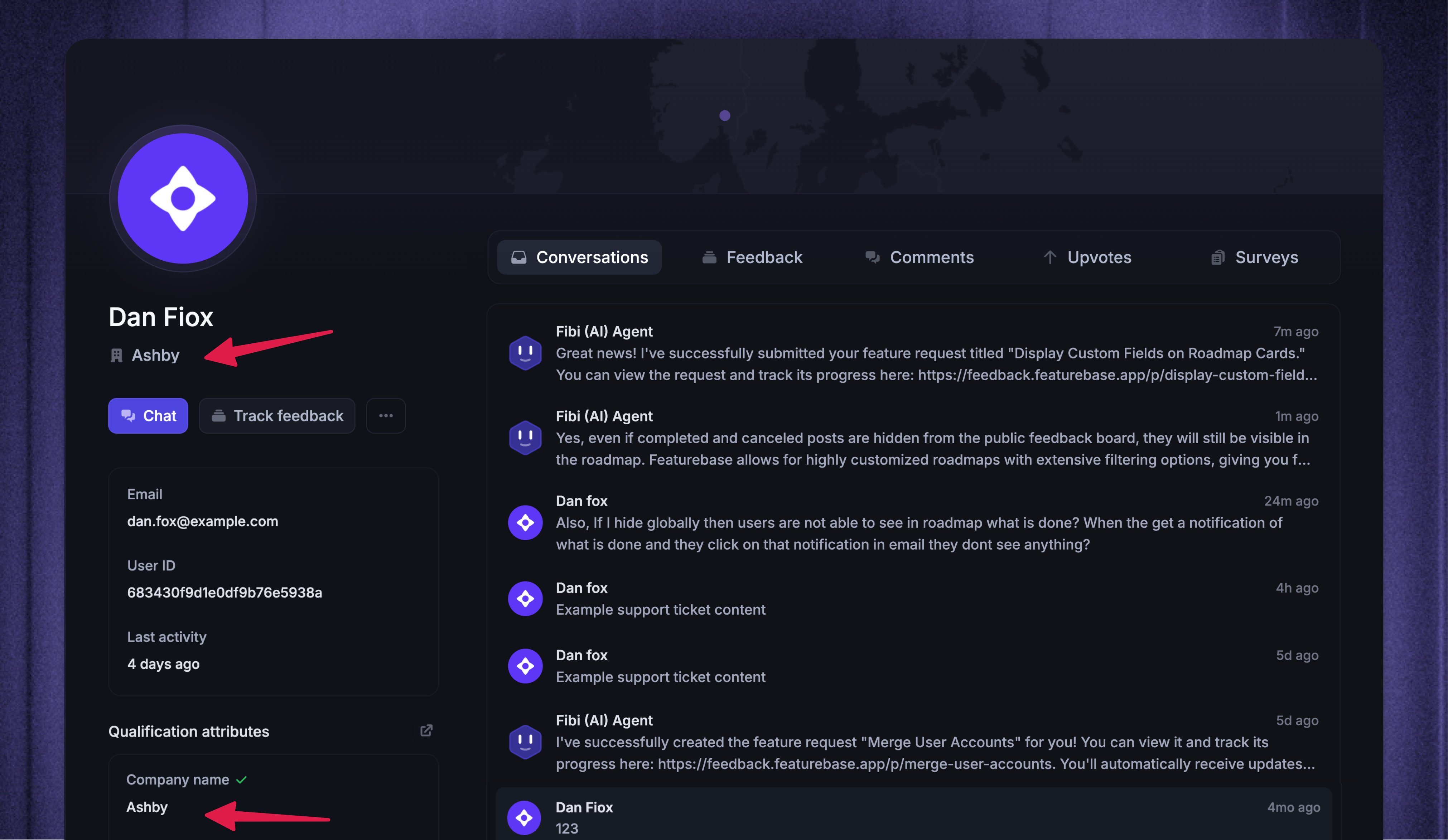Start a chat with the Chat button
The height and width of the screenshot is (840, 1448).
coord(148,415)
